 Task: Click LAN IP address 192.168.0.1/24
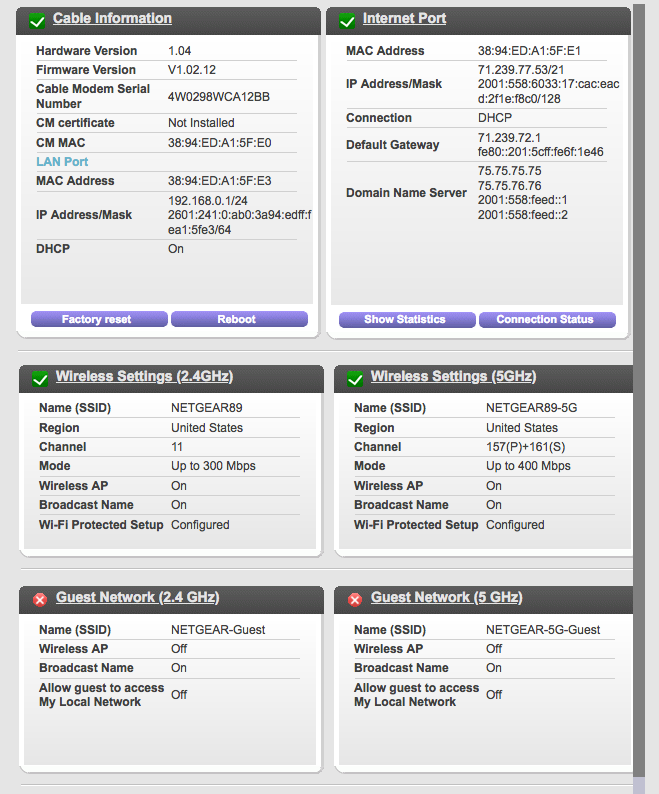[208, 201]
